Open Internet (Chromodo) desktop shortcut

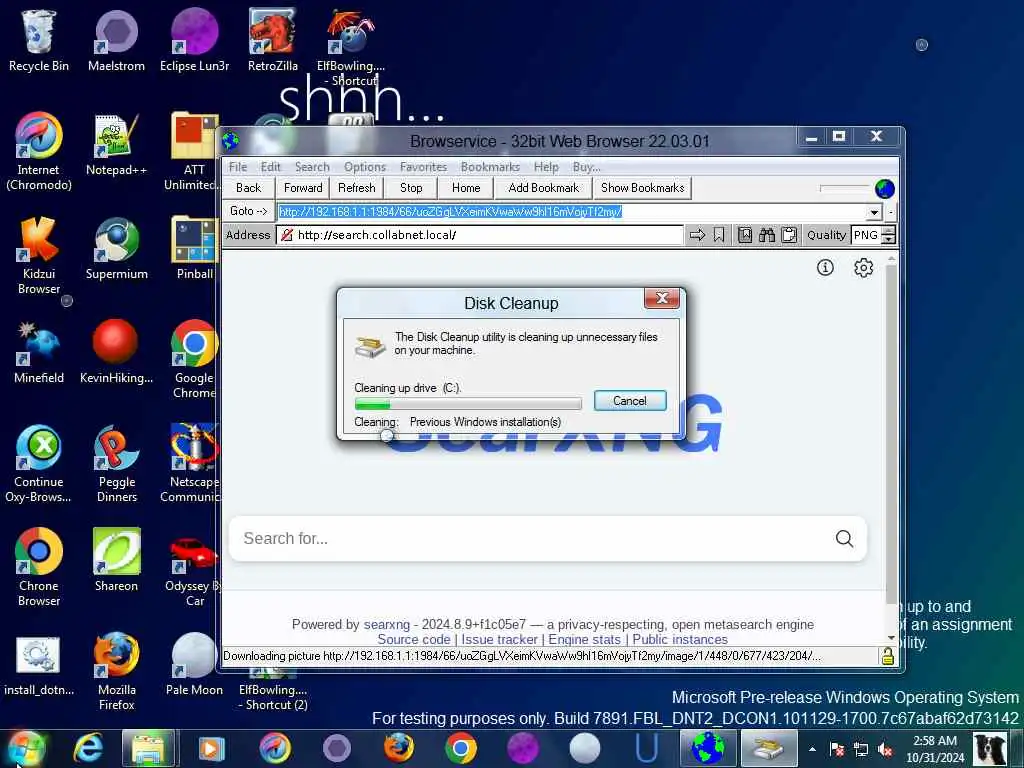[x=39, y=152]
